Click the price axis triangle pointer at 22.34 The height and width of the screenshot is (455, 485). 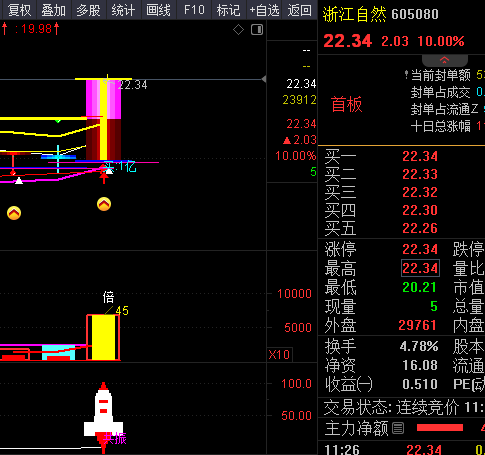pos(264,79)
